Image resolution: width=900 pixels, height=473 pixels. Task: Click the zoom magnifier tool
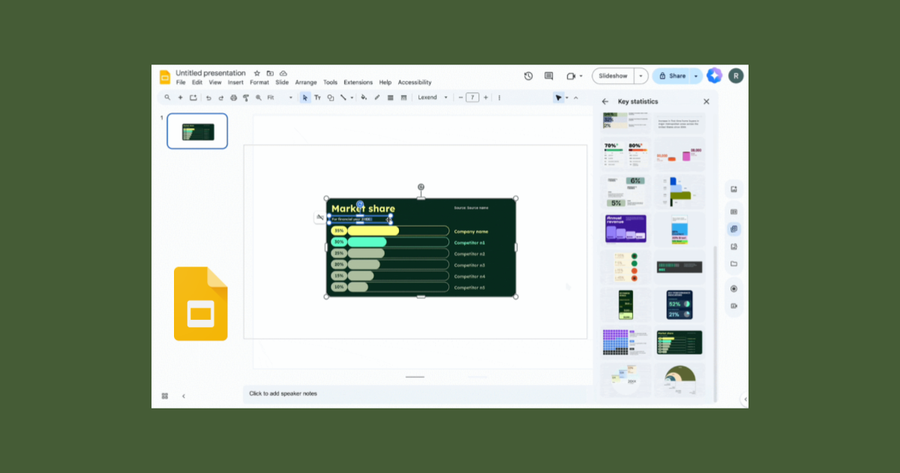tap(258, 98)
